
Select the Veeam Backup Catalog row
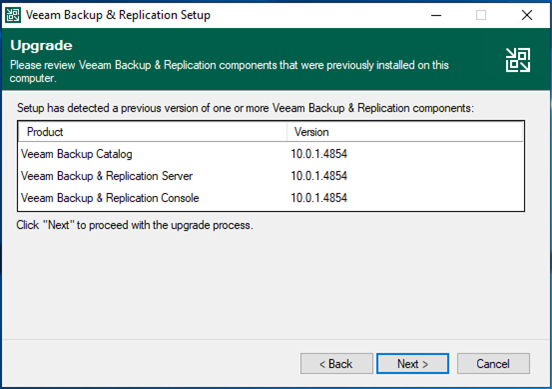tap(271, 154)
